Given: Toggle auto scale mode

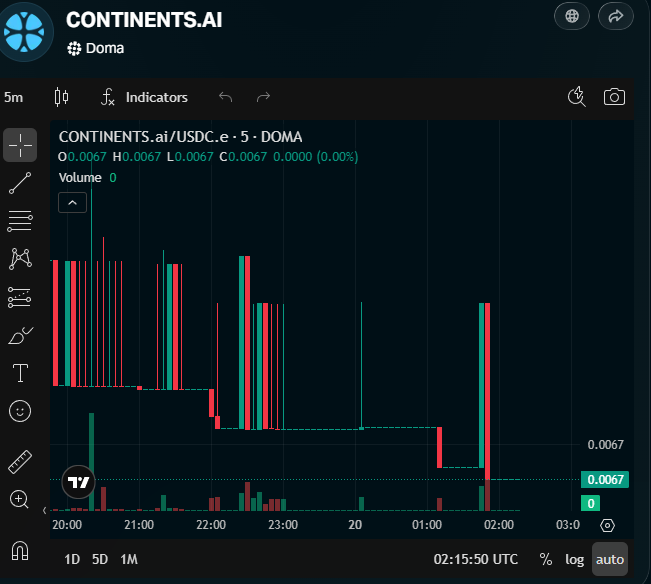Looking at the screenshot, I should [x=609, y=559].
